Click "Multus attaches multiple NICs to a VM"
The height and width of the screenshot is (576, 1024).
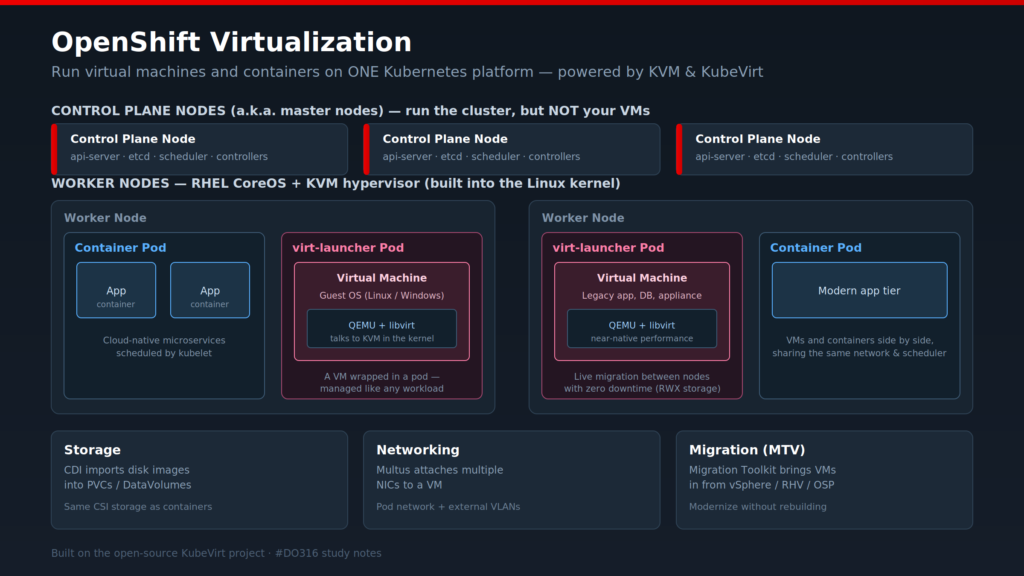[440, 477]
